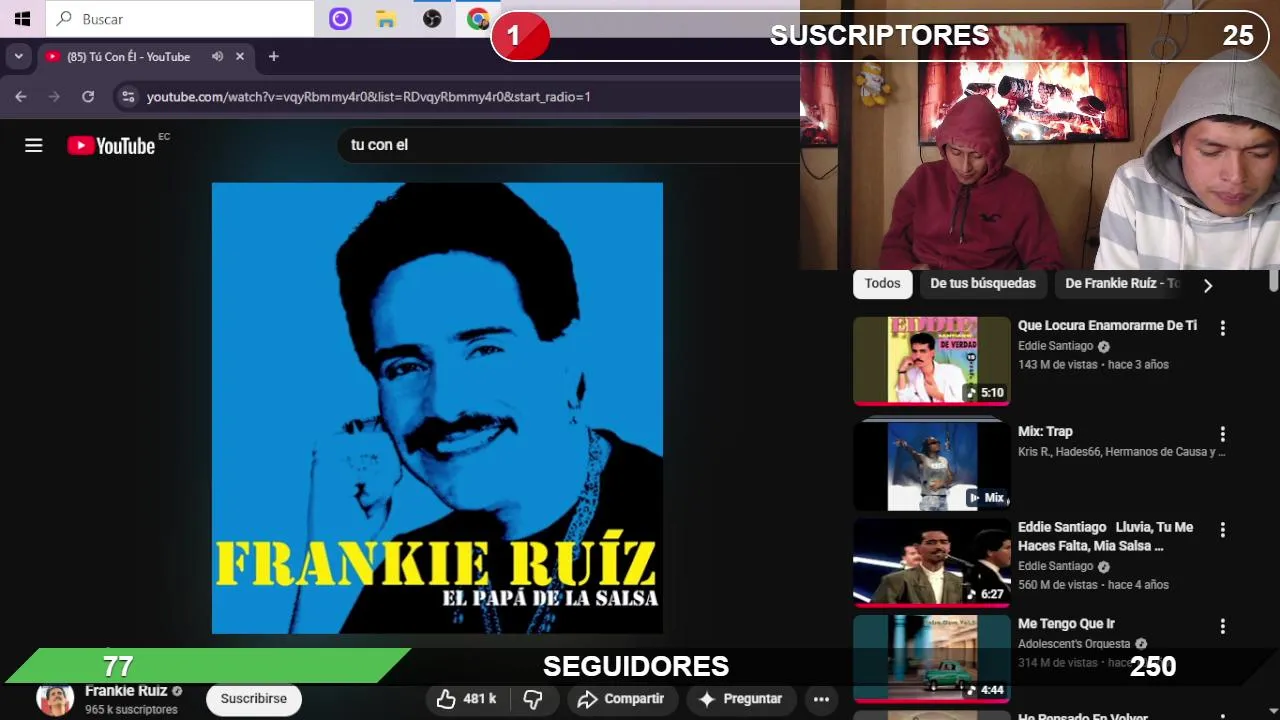Dislike the Frankie Ruiz video
Image resolution: width=1280 pixels, height=720 pixels.
[x=533, y=699]
